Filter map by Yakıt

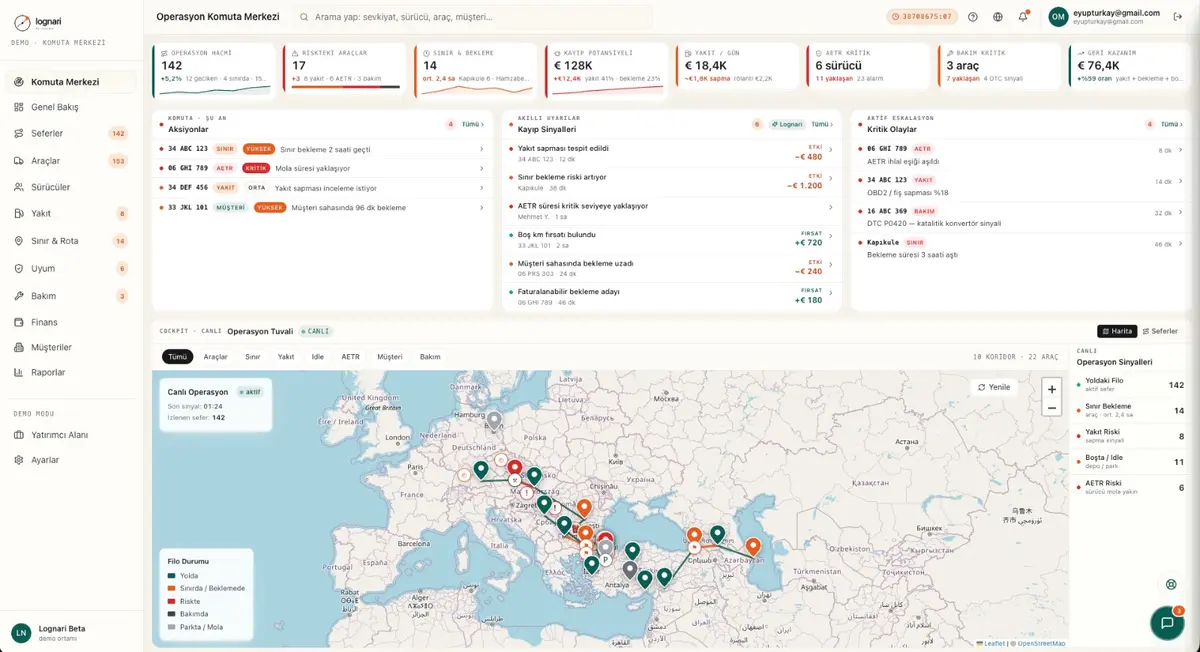pos(286,356)
